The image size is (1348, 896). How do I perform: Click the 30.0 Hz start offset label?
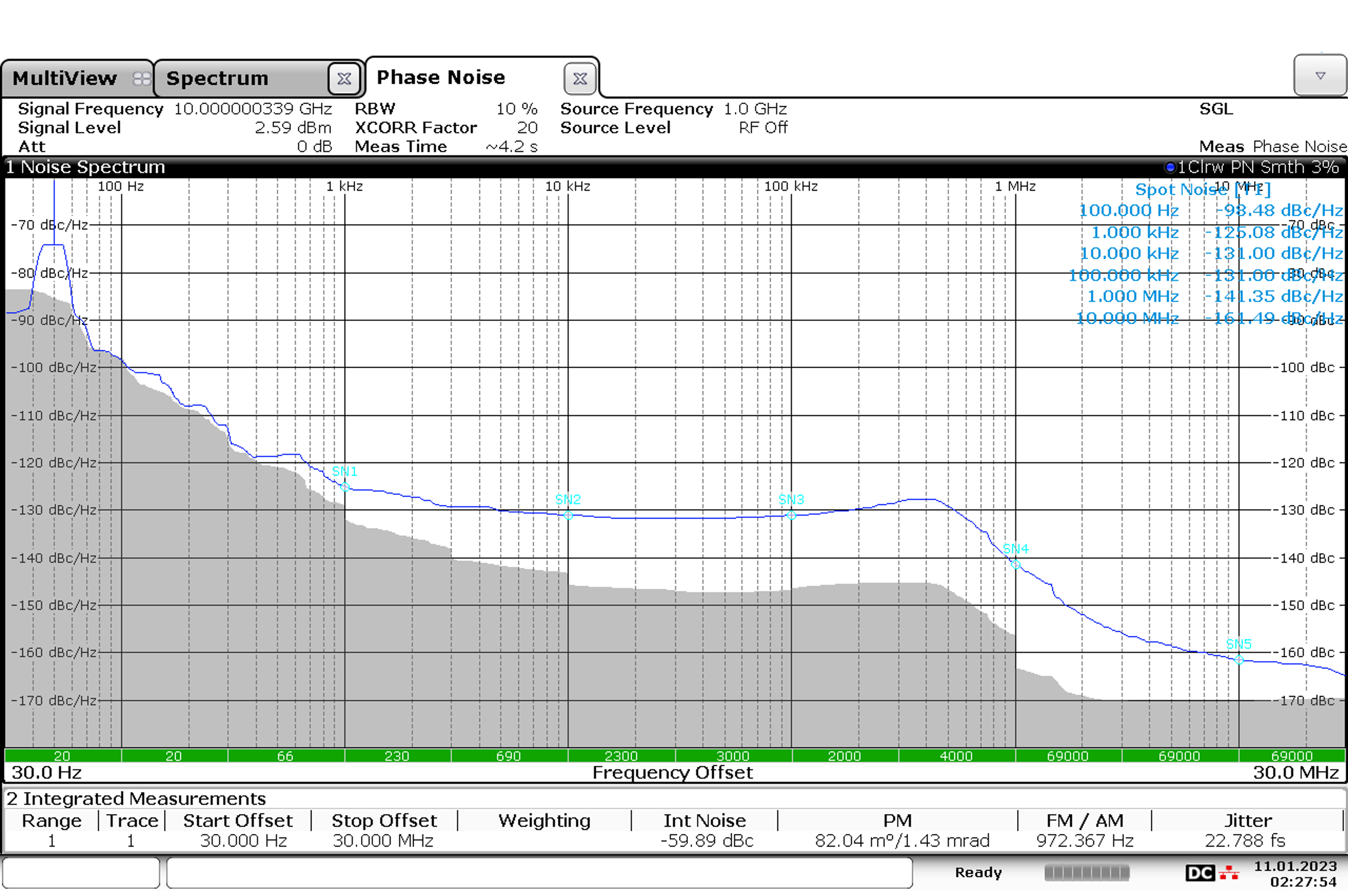pos(47,773)
